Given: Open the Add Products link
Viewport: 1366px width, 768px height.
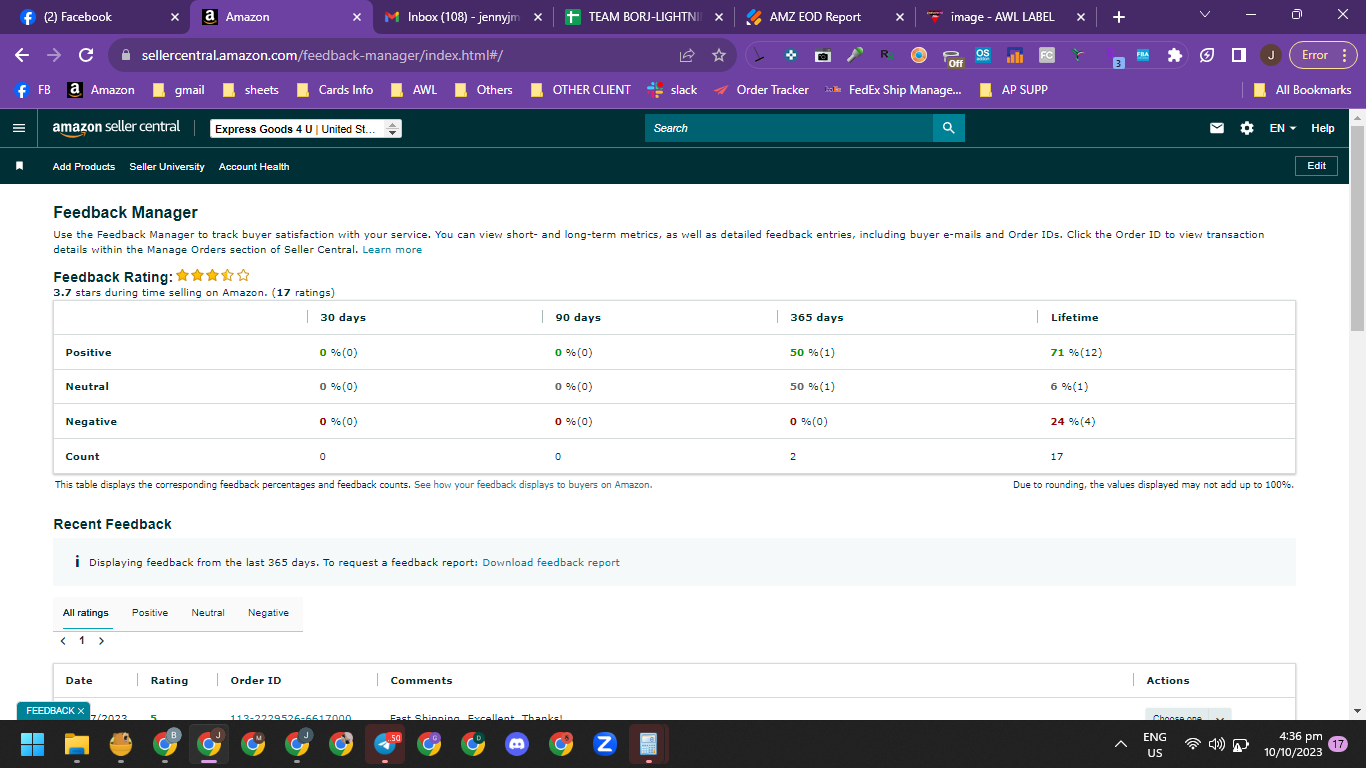Looking at the screenshot, I should 84,167.
